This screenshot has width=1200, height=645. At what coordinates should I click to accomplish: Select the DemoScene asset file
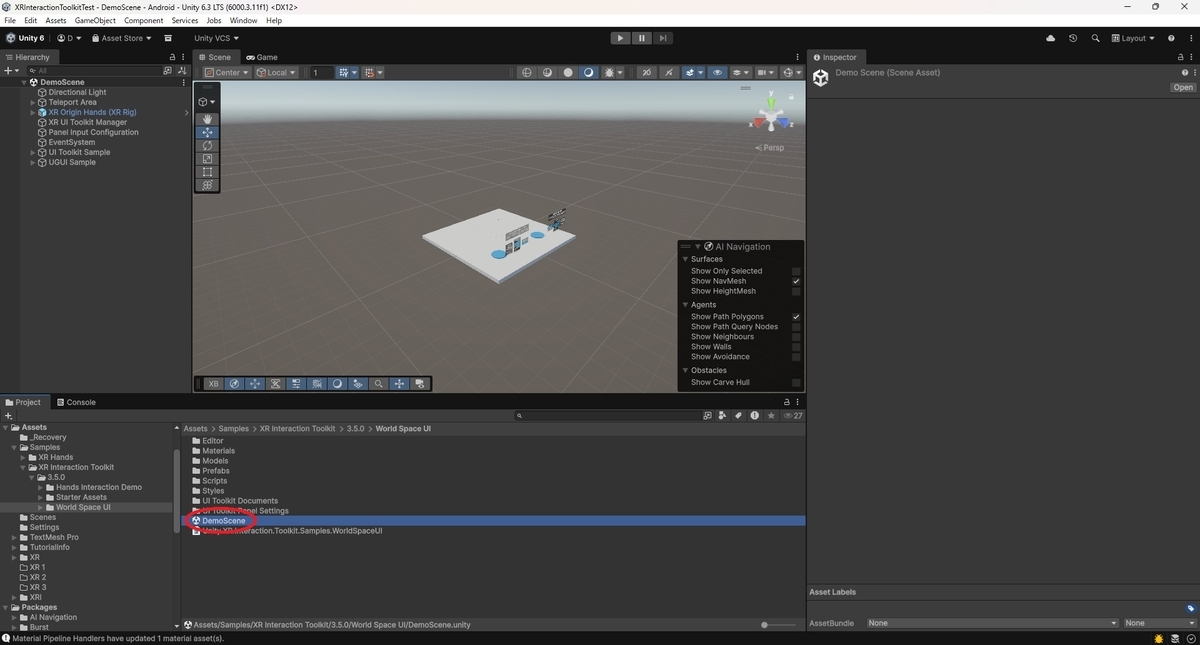click(224, 521)
